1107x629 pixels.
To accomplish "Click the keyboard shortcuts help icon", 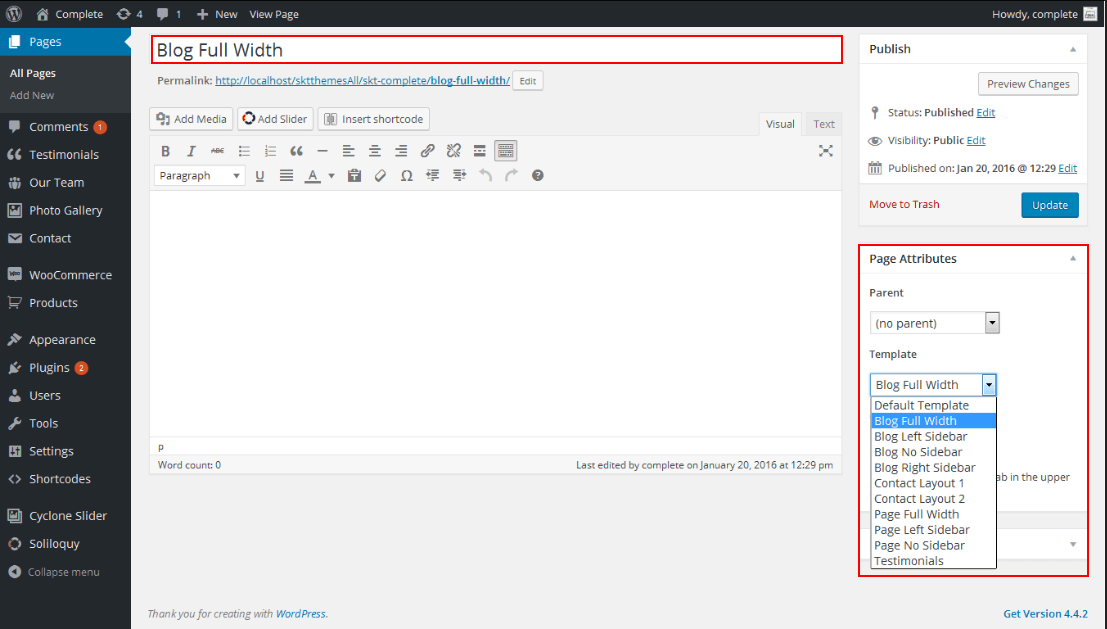I will click(538, 176).
